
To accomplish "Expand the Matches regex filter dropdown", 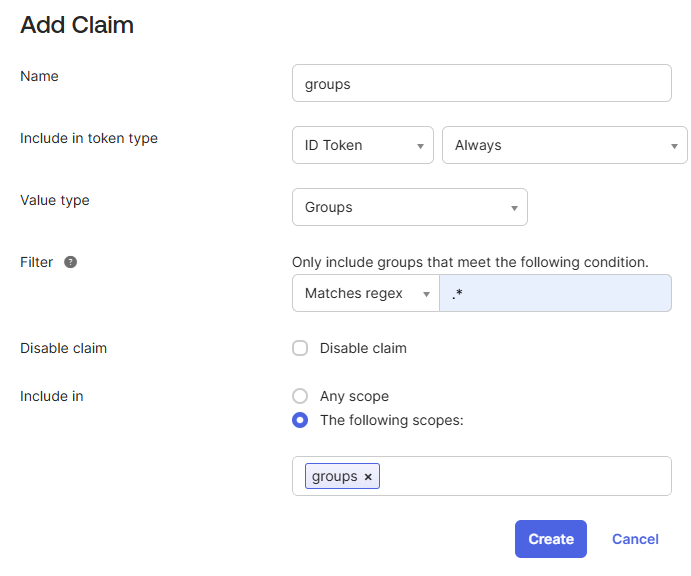I will (x=365, y=293).
